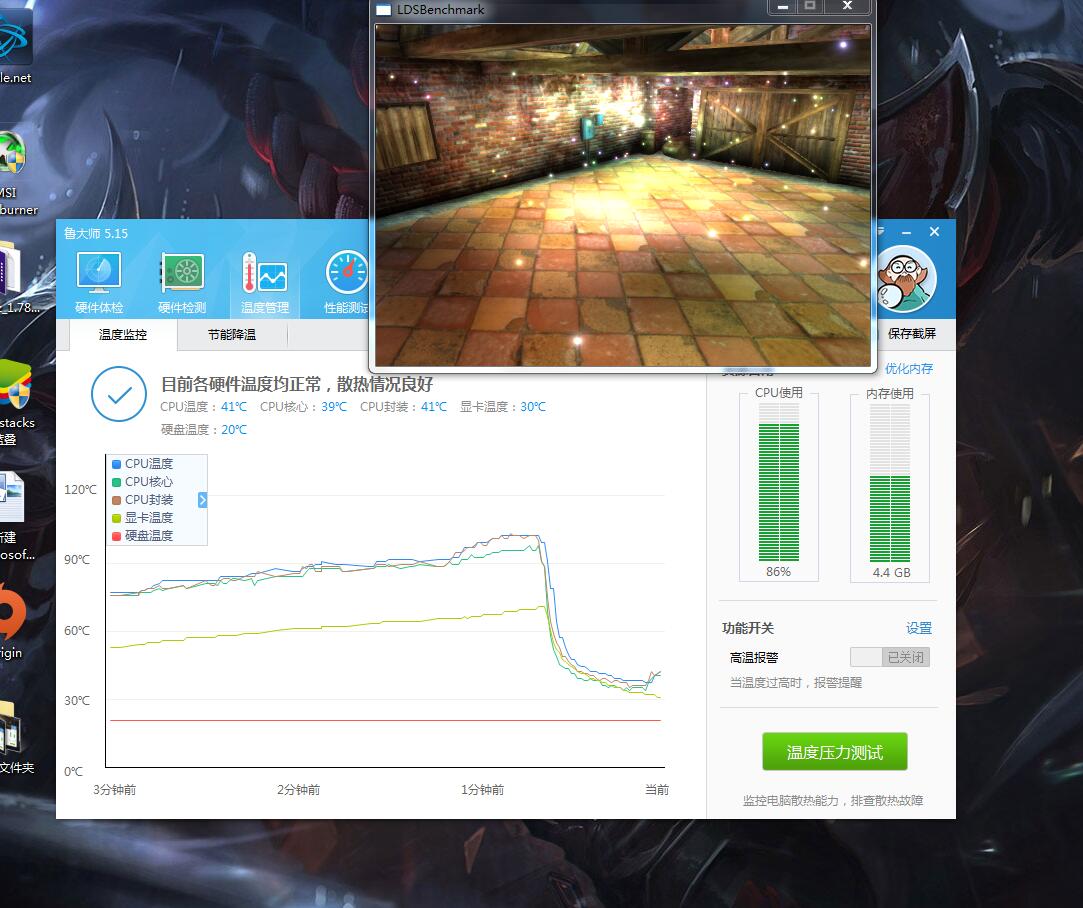Click CPU温度 41℃ reading
This screenshot has width=1083, height=908.
tap(203, 407)
